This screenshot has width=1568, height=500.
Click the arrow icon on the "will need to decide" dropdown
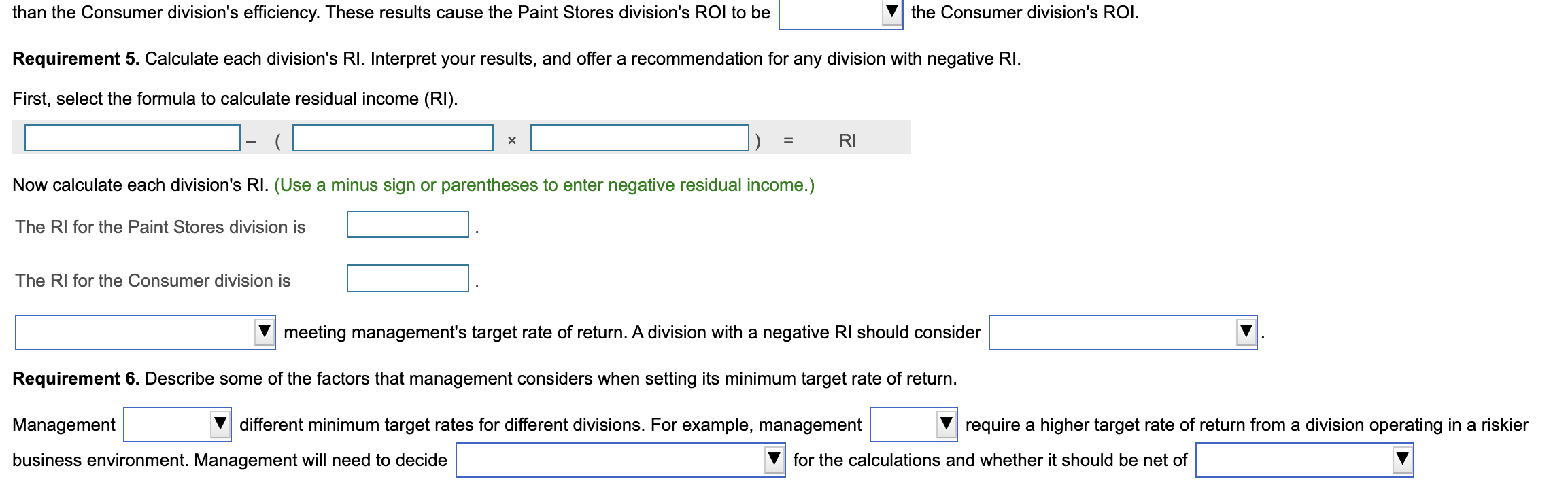click(776, 459)
